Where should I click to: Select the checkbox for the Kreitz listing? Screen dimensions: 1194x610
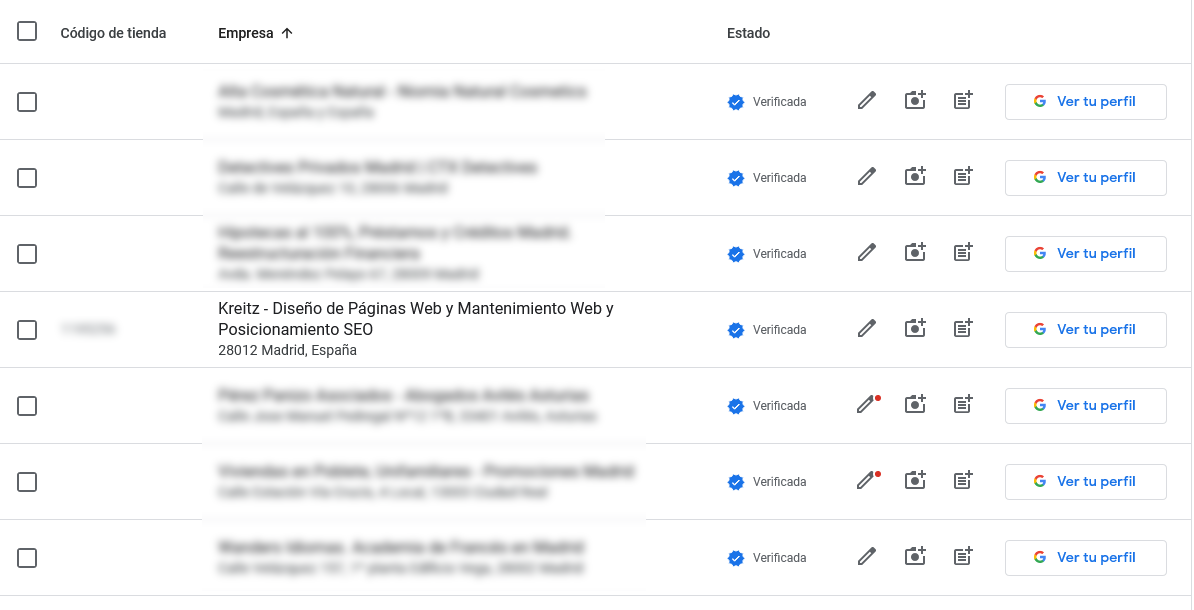27,329
